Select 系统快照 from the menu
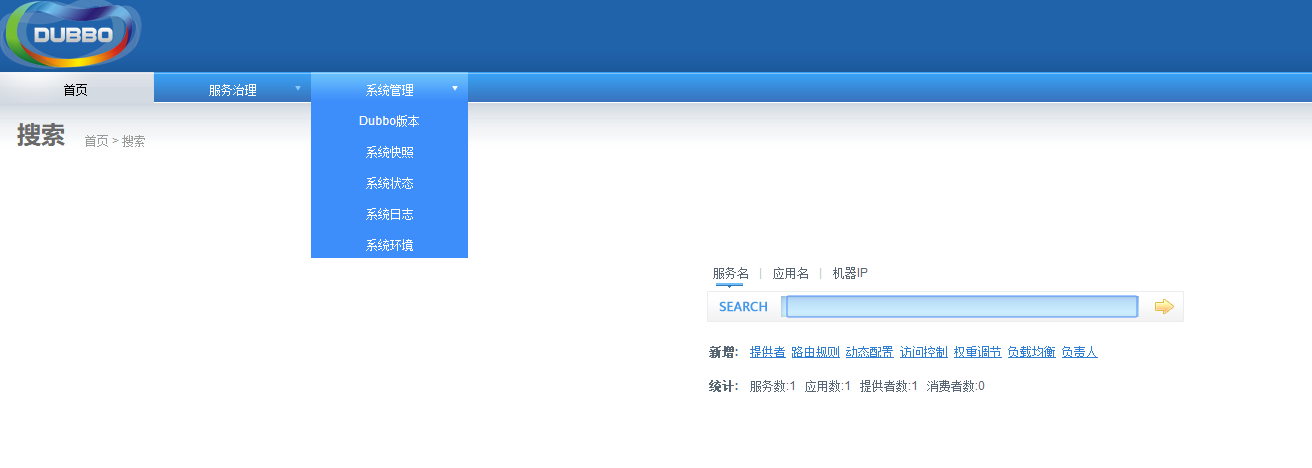Screen dimensions: 1312x468 [389, 152]
